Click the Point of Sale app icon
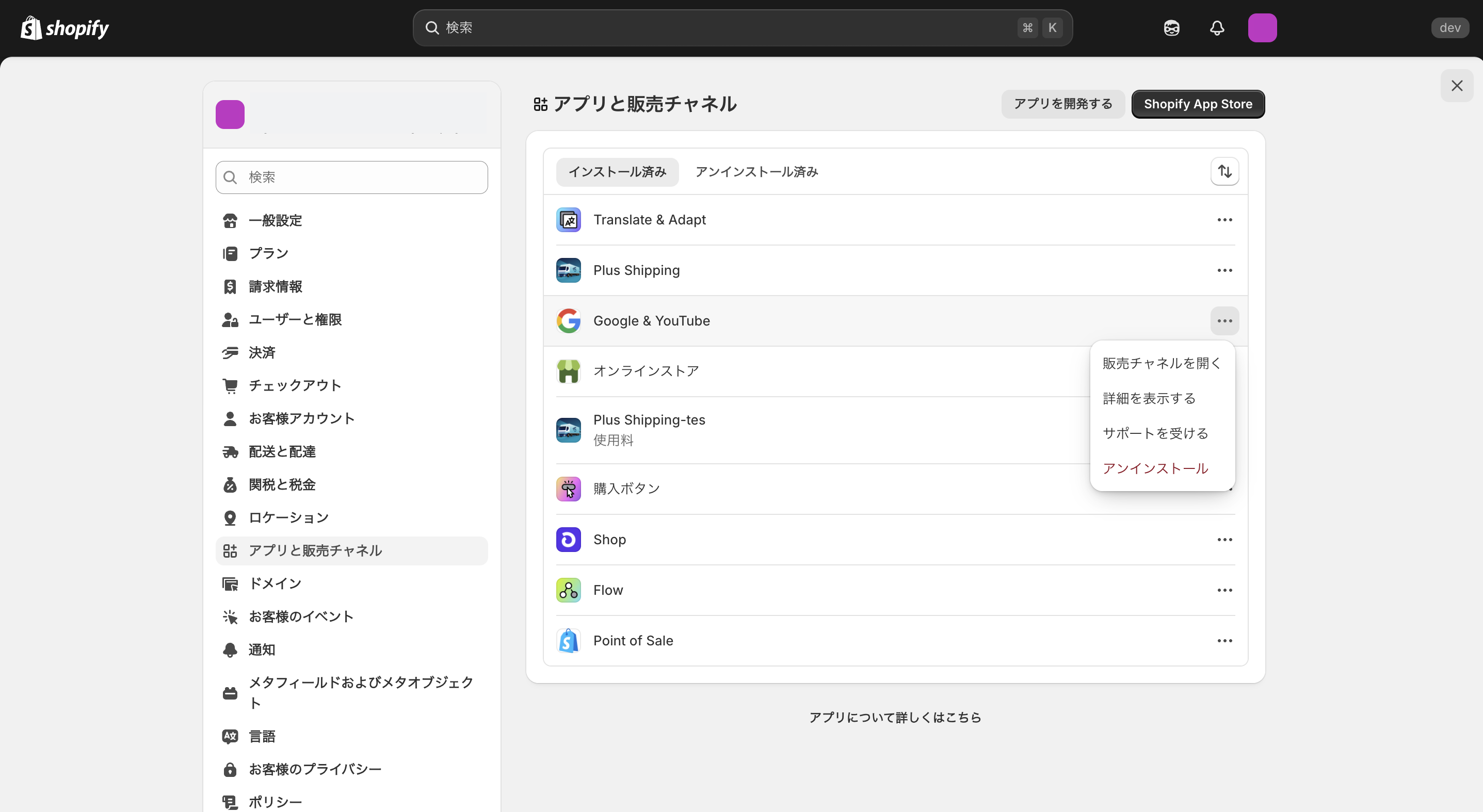Viewport: 1483px width, 812px height. tap(568, 641)
